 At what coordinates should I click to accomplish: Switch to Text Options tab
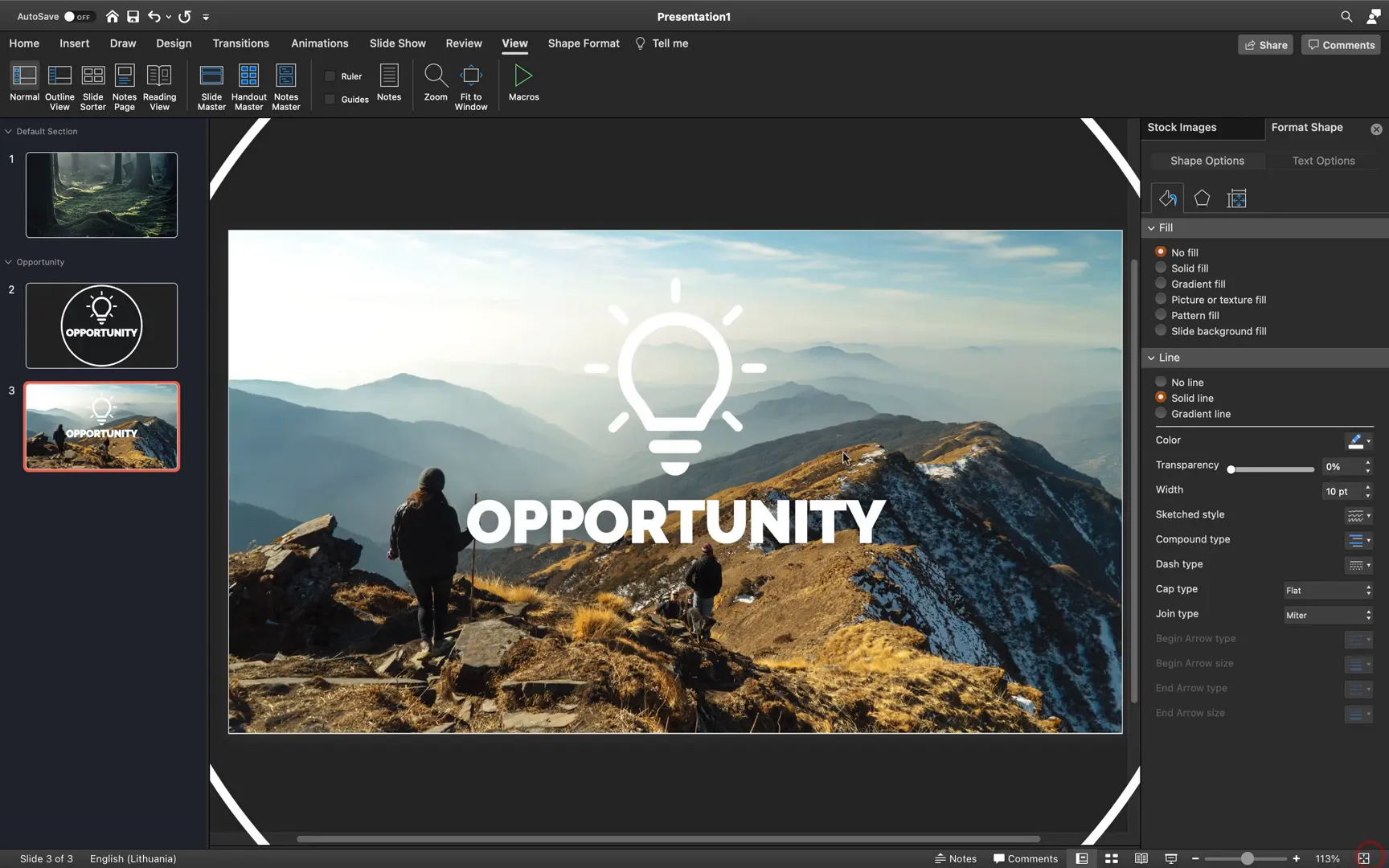pyautogui.click(x=1323, y=161)
